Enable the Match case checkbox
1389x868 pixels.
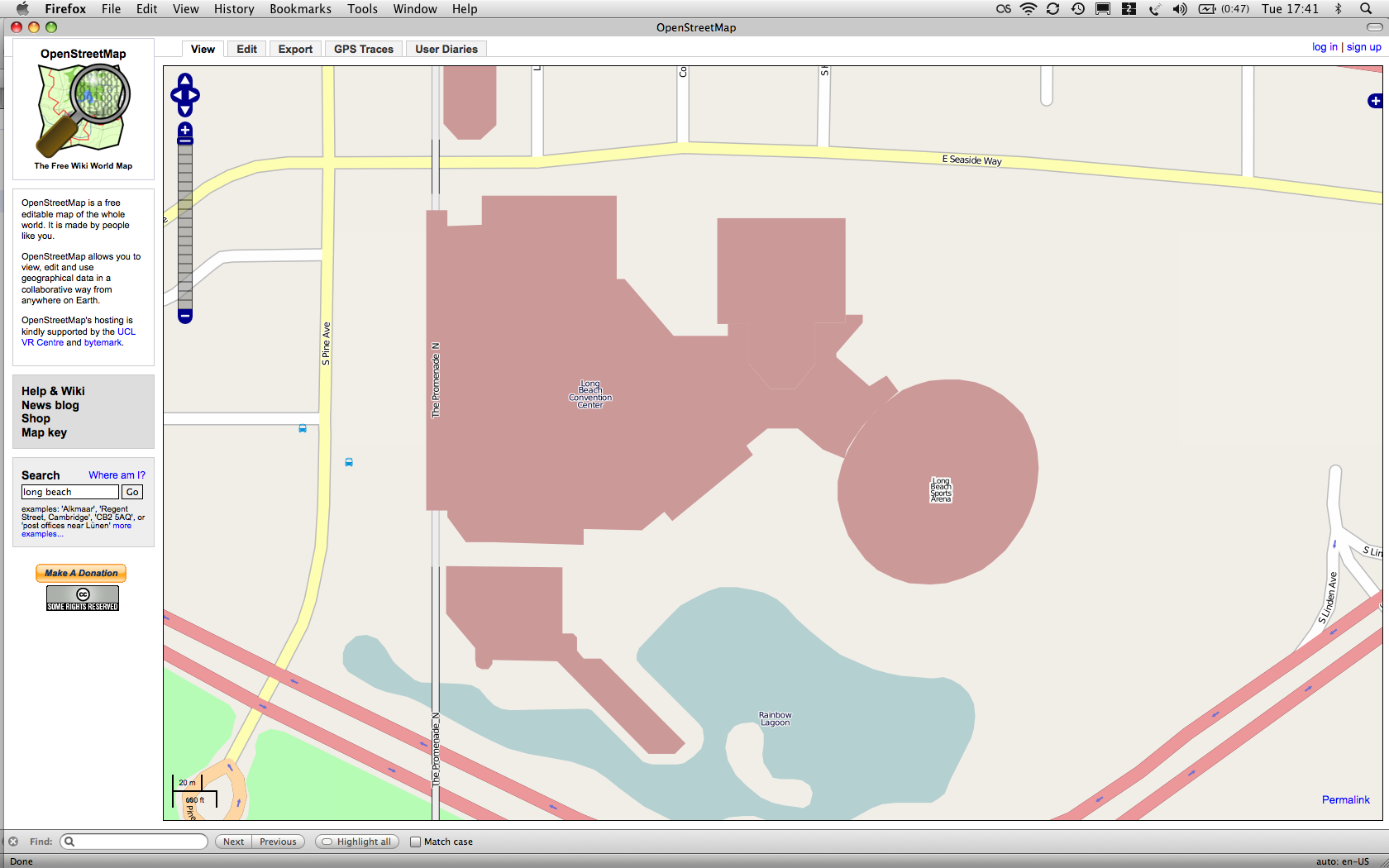[416, 842]
